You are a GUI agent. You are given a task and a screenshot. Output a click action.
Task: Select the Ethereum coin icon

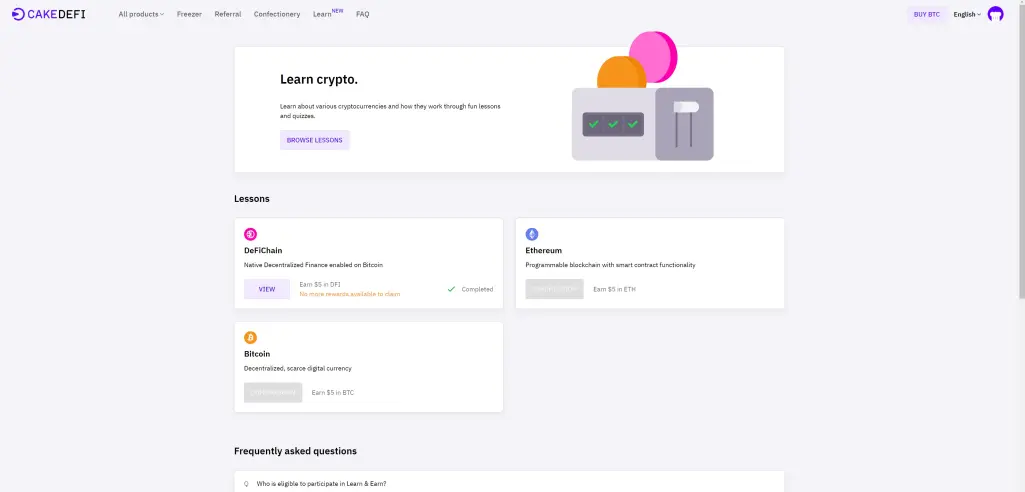532,234
